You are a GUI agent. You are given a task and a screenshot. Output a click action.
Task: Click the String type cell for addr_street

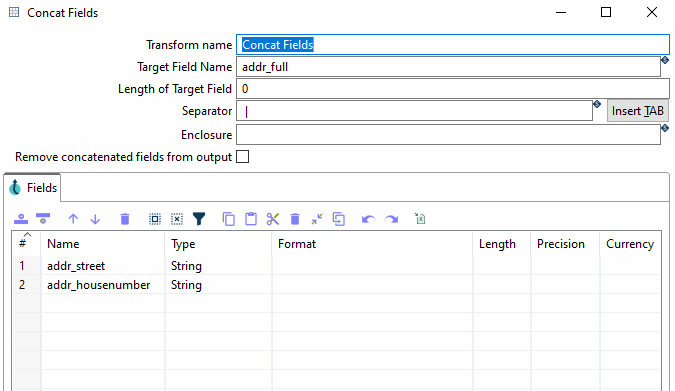click(x=218, y=266)
